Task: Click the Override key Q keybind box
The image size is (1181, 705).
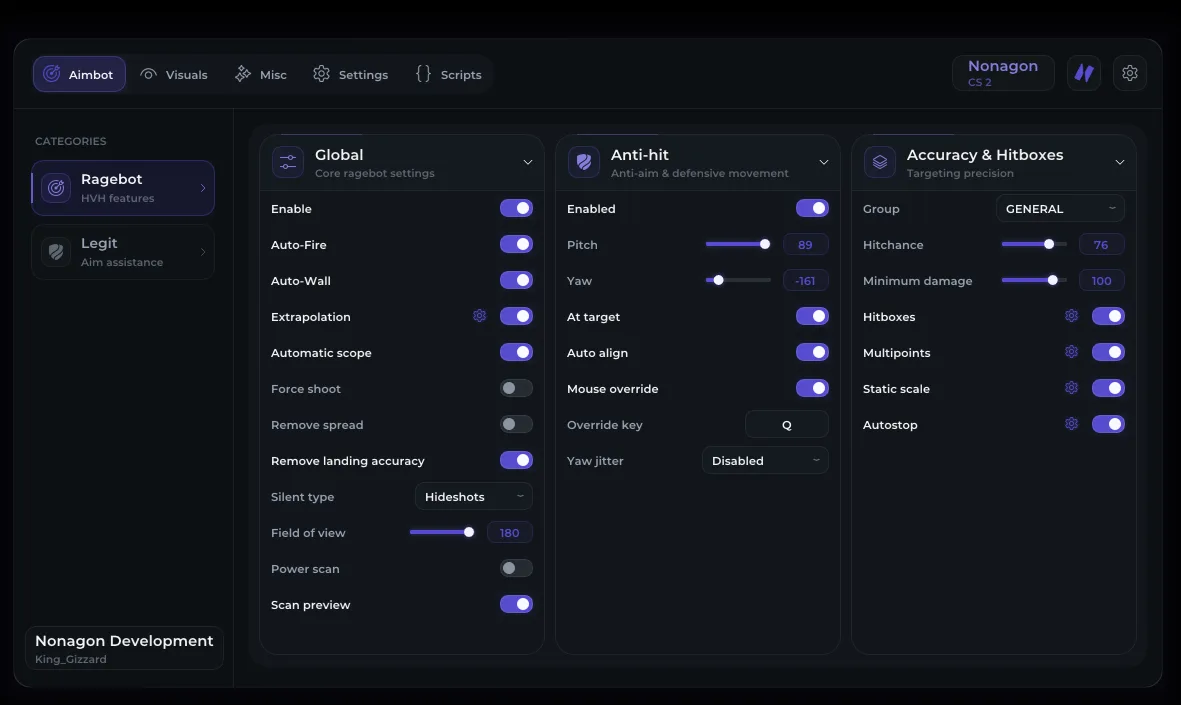Action: [786, 424]
